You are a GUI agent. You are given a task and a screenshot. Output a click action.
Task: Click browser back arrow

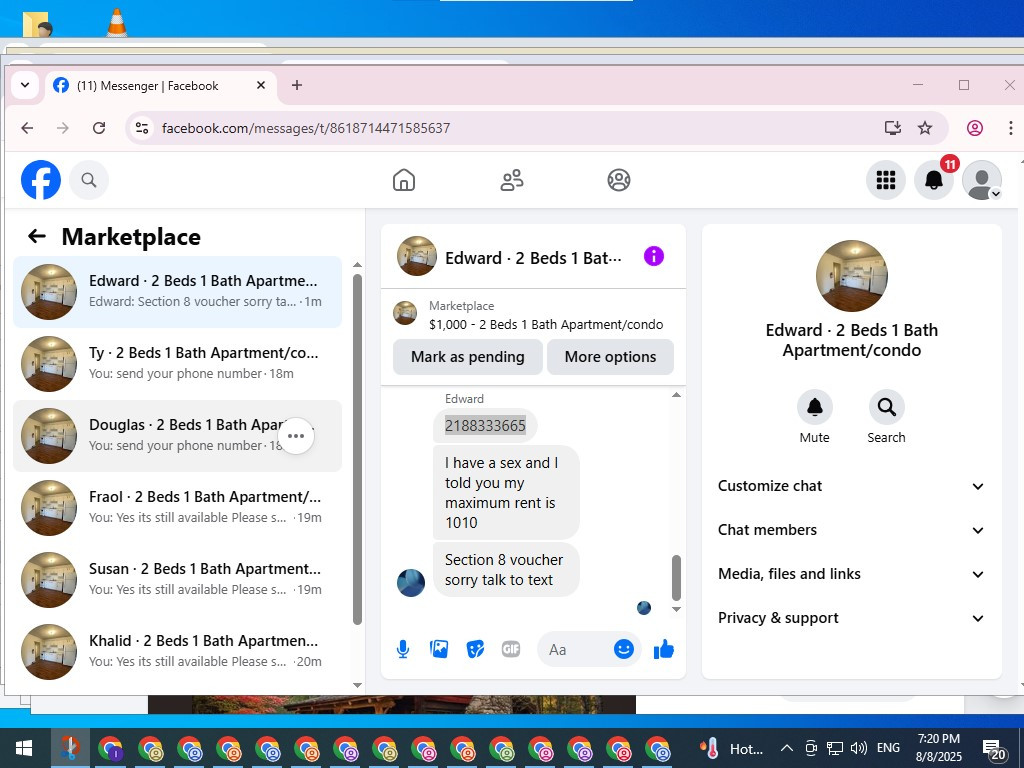27,128
